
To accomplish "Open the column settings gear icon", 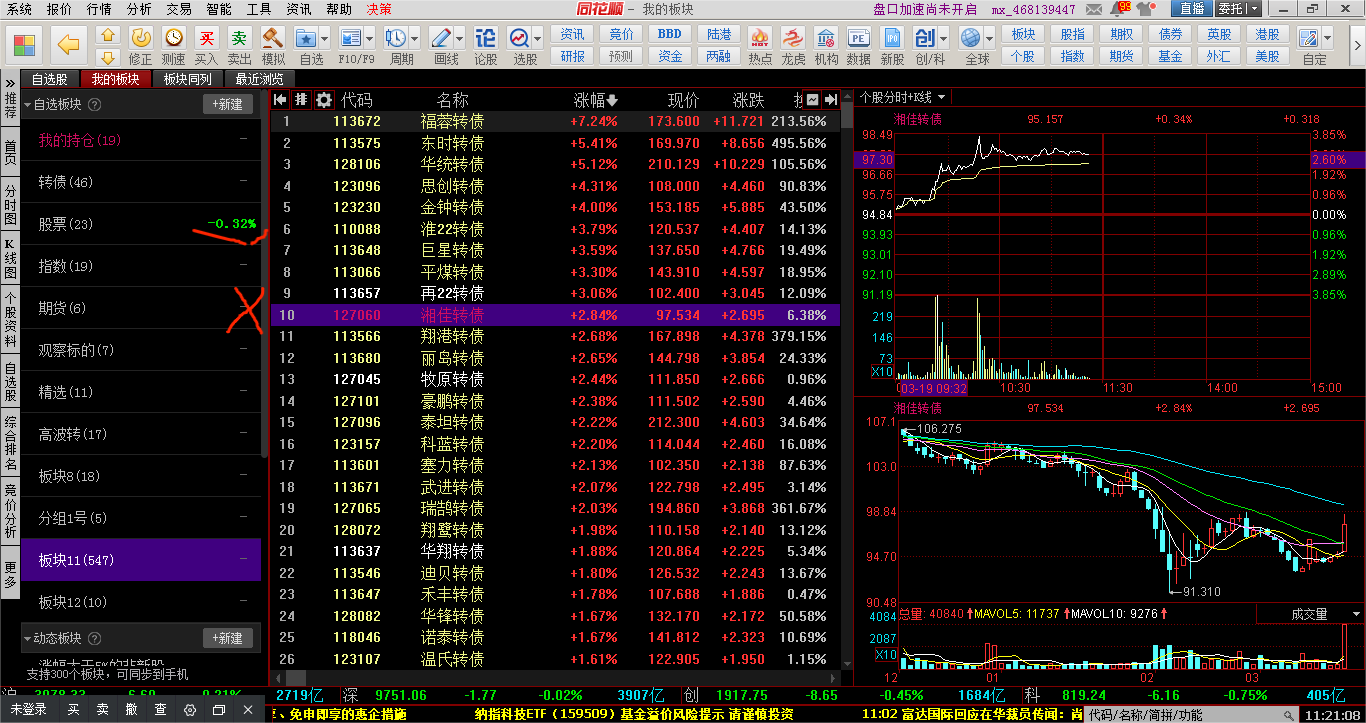I will 324,100.
